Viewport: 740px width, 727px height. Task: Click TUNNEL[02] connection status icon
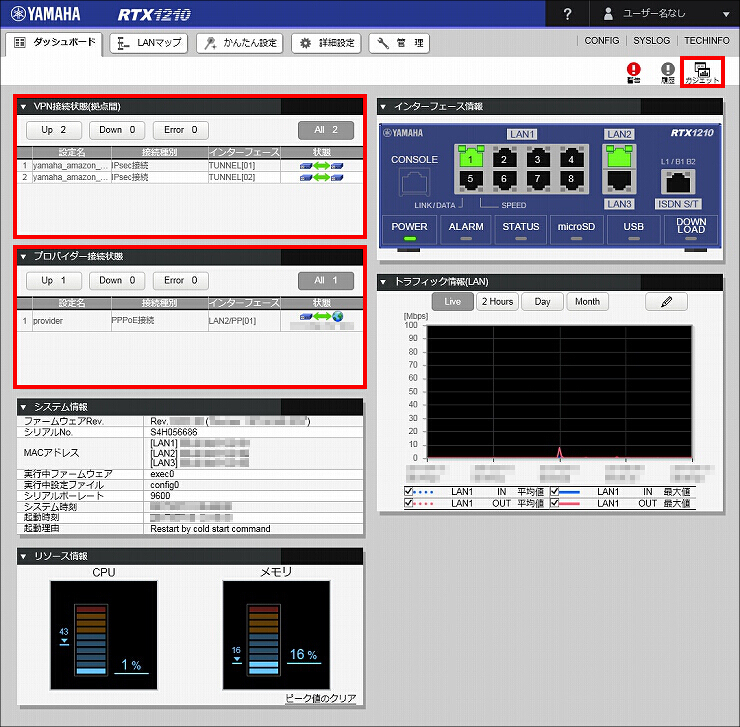(321, 178)
